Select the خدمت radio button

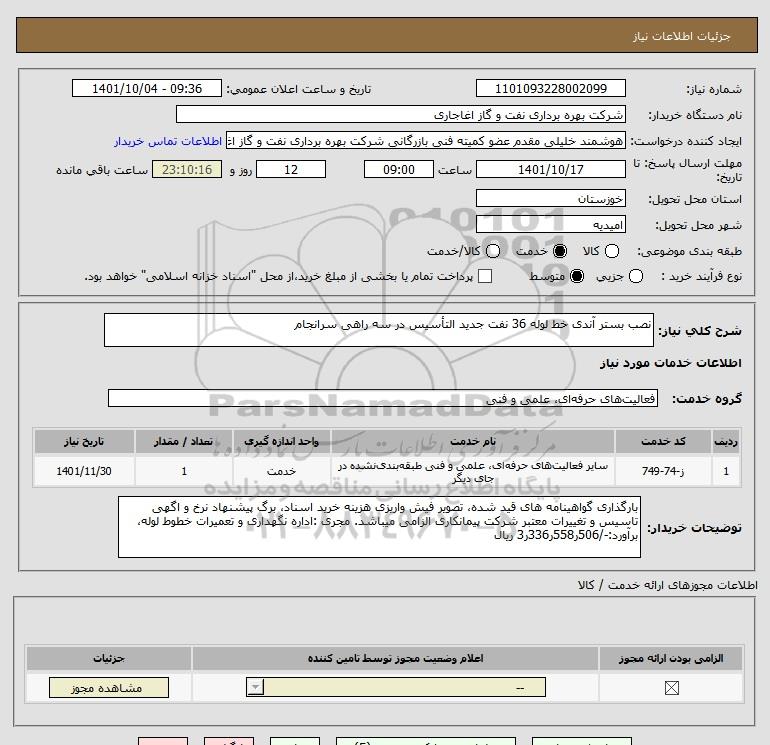click(559, 251)
